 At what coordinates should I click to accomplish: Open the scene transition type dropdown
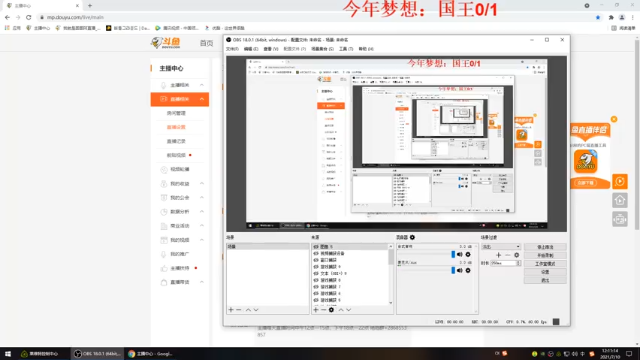pyautogui.click(x=501, y=247)
